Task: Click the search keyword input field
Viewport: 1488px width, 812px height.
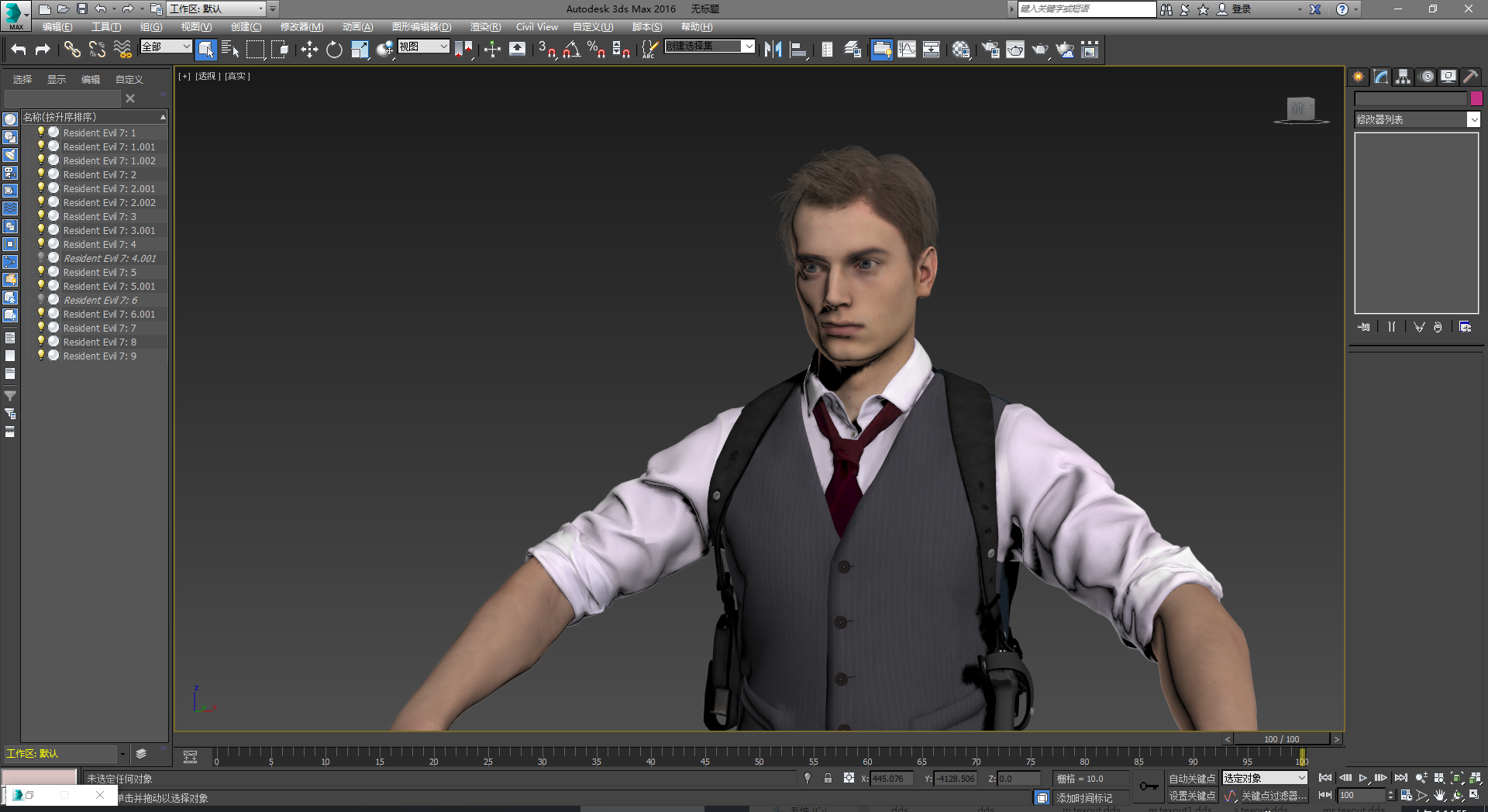Action: coord(1087,9)
